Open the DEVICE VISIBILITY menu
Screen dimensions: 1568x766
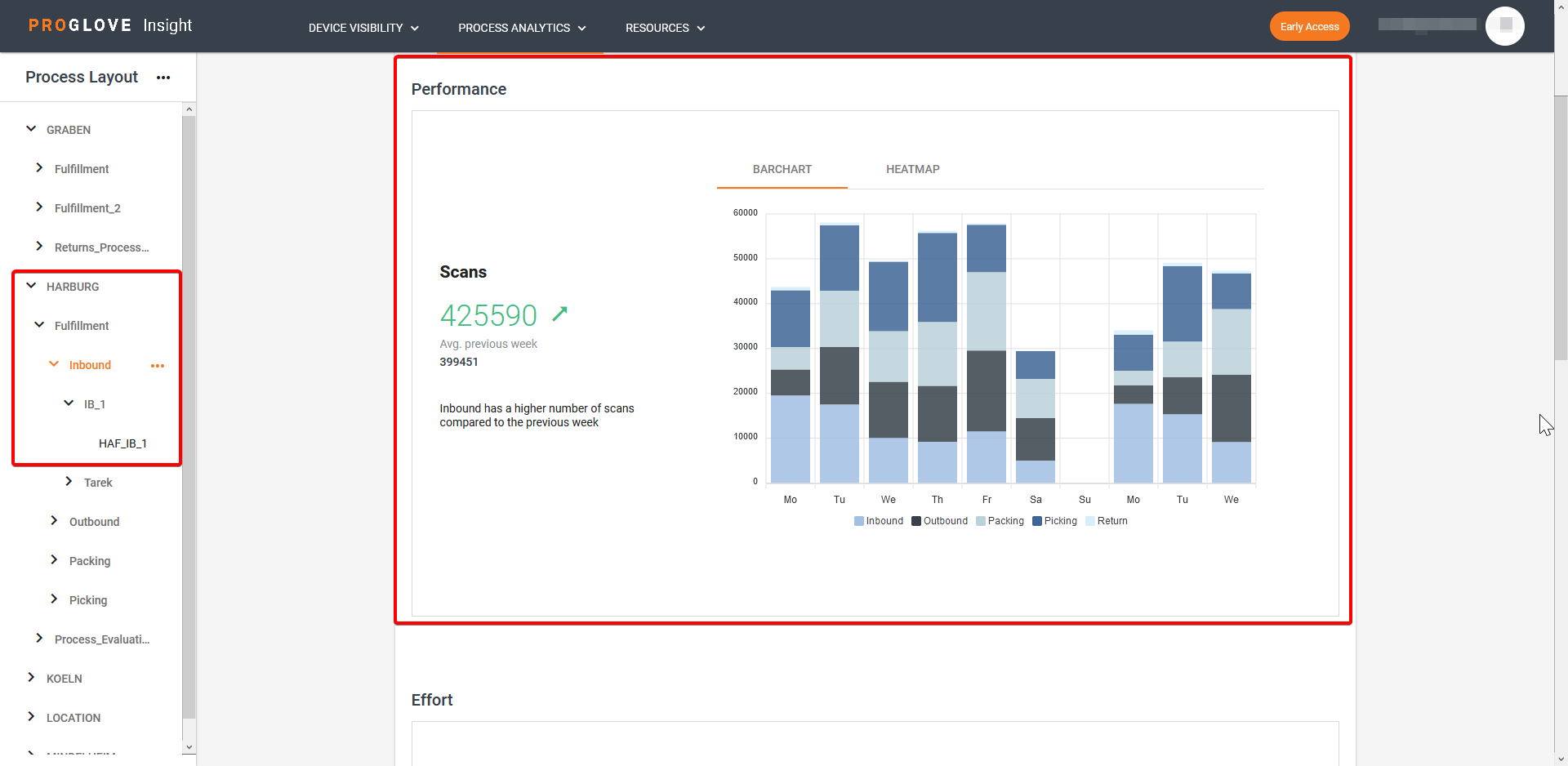coord(363,28)
